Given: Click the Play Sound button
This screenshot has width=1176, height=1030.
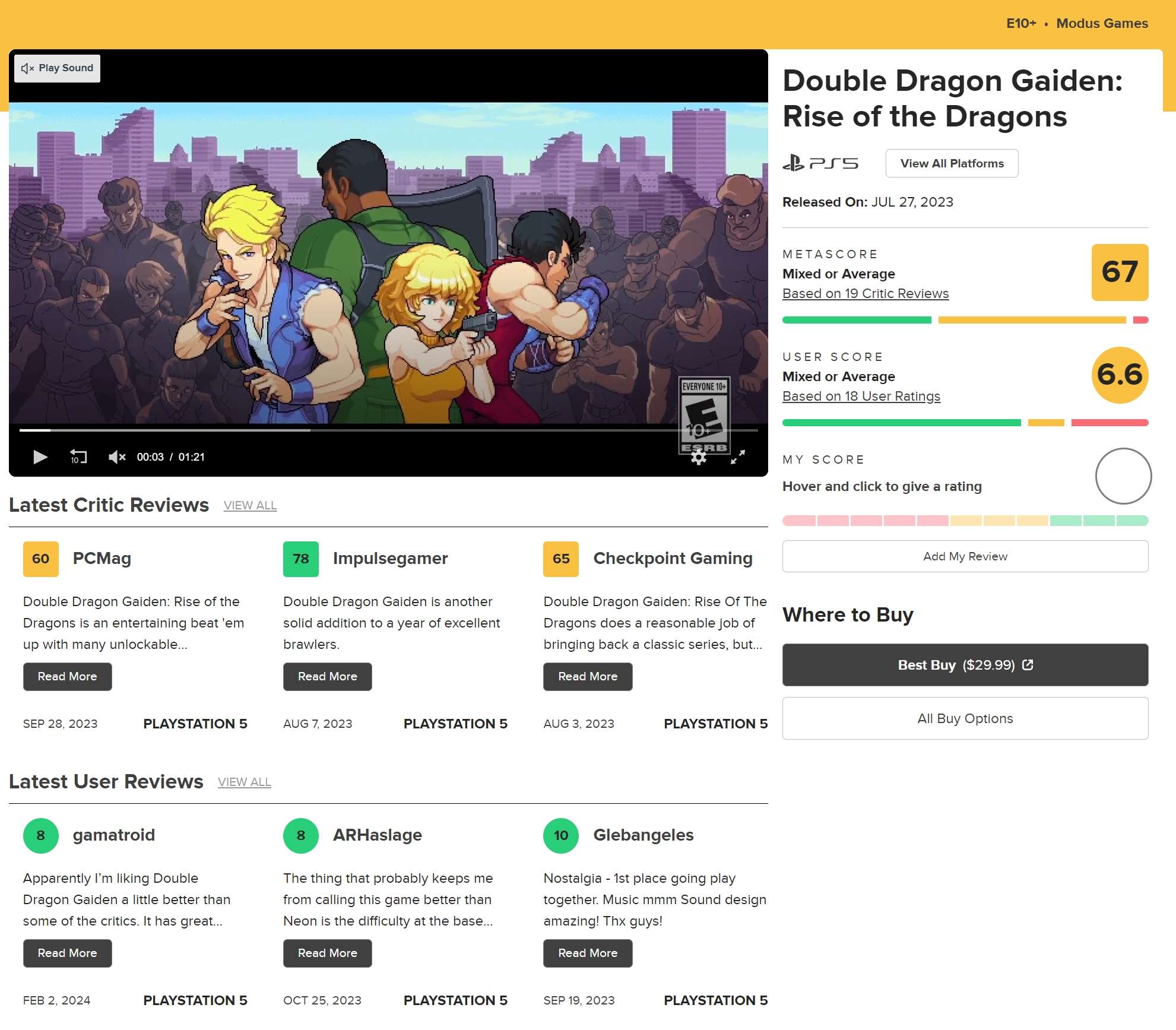Looking at the screenshot, I should (x=57, y=68).
